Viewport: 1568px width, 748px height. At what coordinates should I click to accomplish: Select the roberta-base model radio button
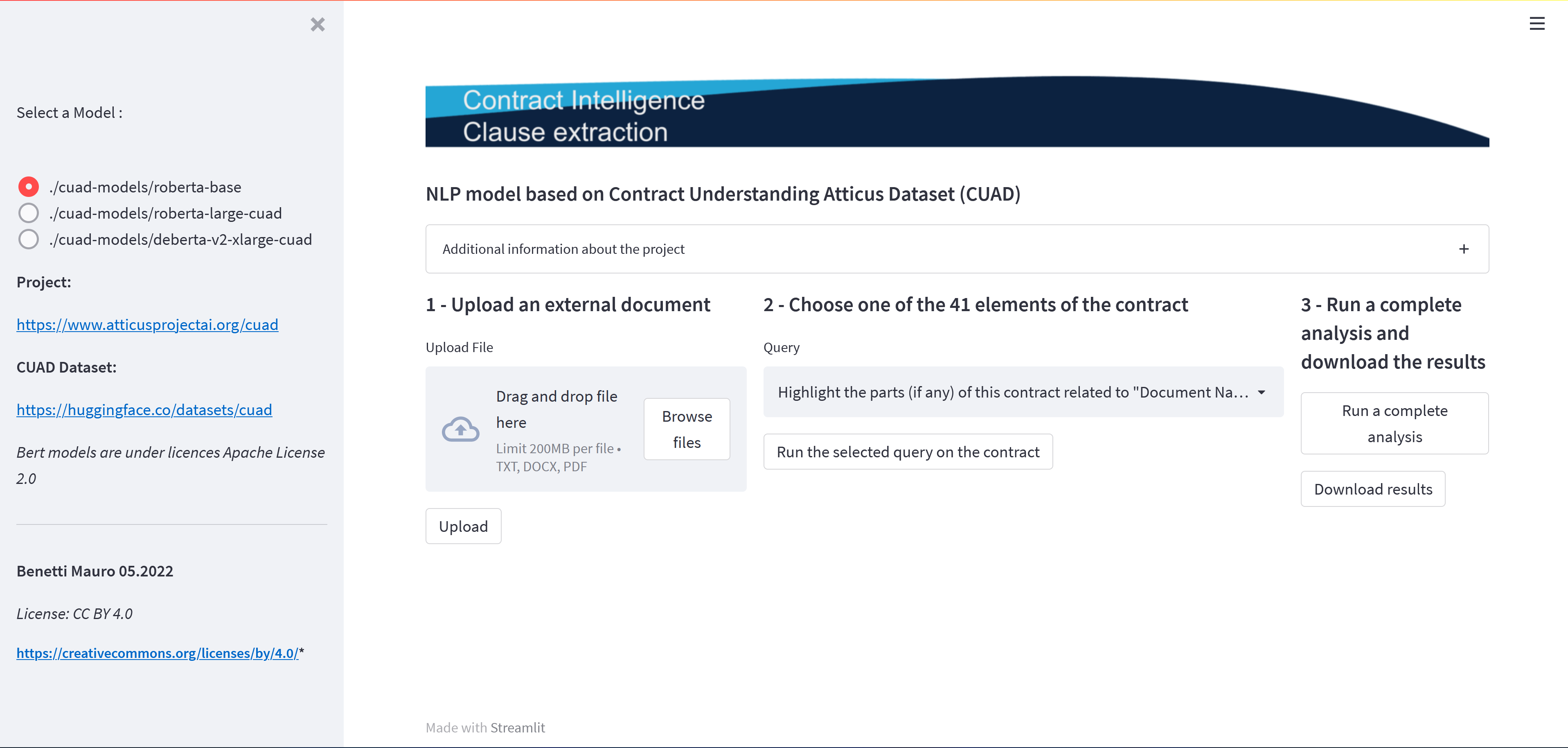coord(29,187)
